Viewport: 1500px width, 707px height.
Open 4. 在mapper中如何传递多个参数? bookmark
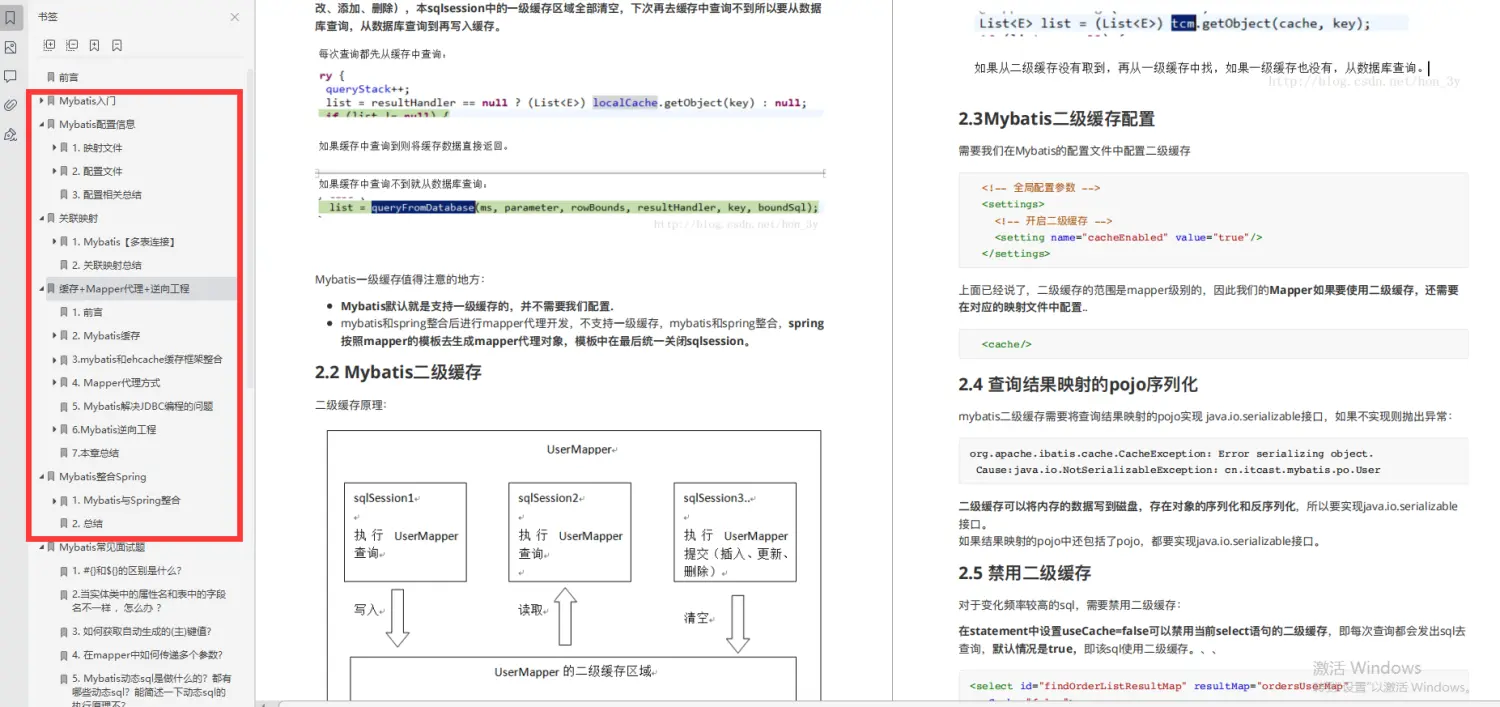tap(147, 655)
